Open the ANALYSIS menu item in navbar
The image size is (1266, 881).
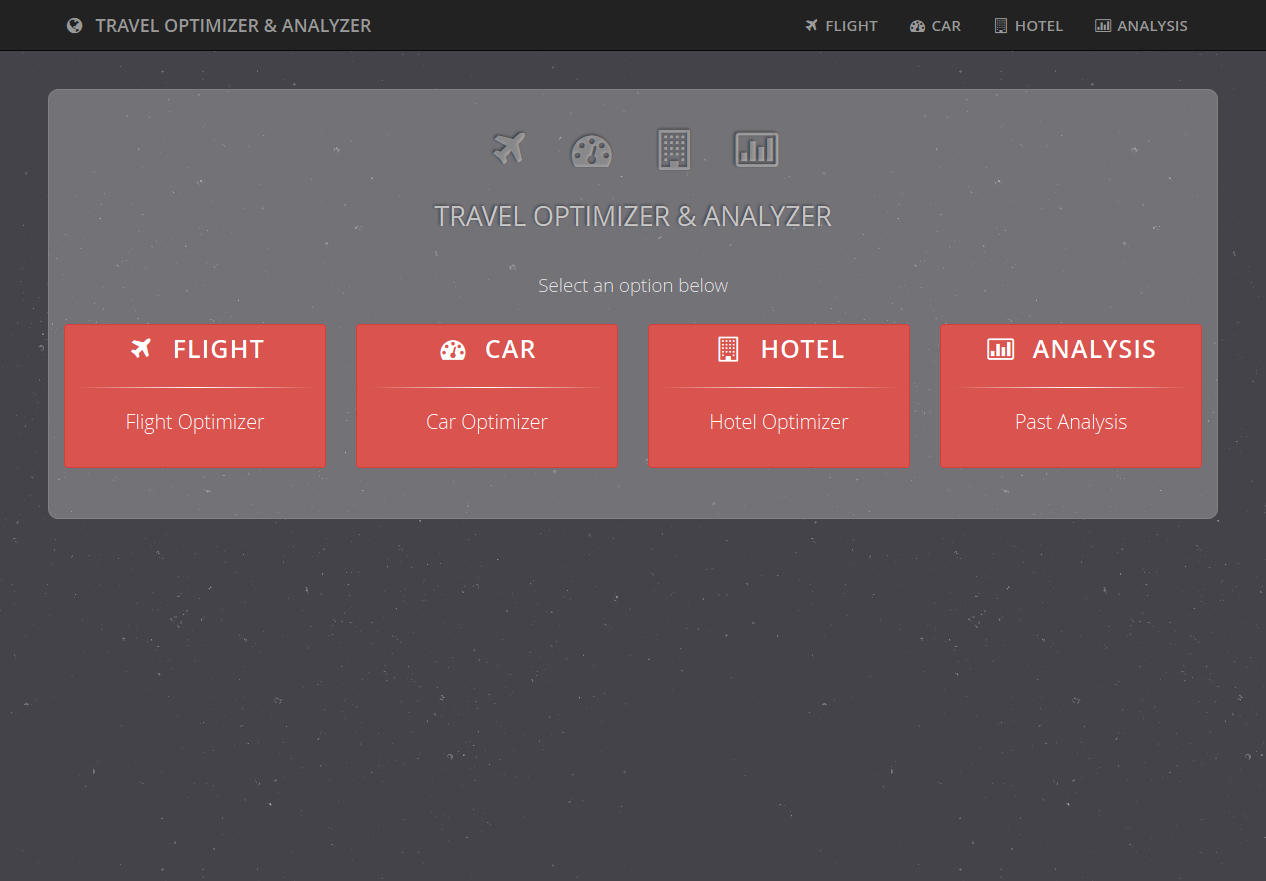coord(1141,26)
